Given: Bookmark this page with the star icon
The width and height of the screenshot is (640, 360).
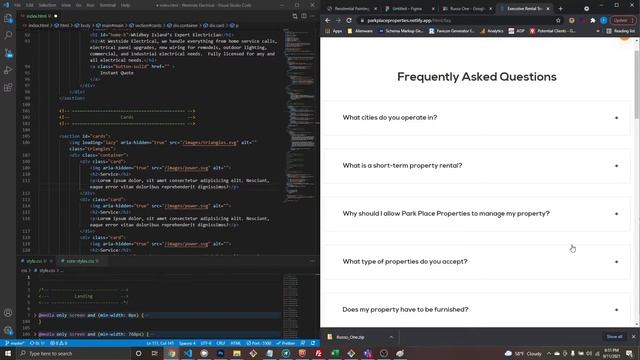Looking at the screenshot, I should (558, 20).
